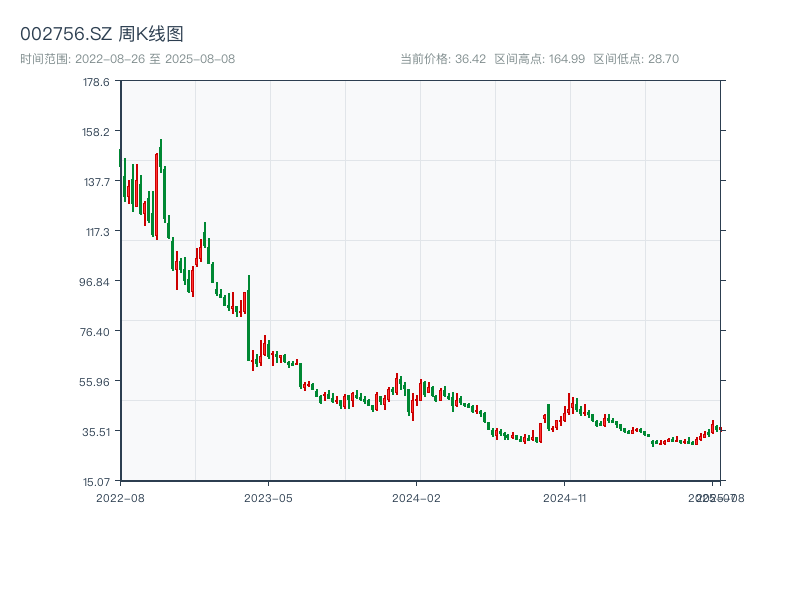
Task: Click the 2022-08 x-axis label
Action: (119, 497)
